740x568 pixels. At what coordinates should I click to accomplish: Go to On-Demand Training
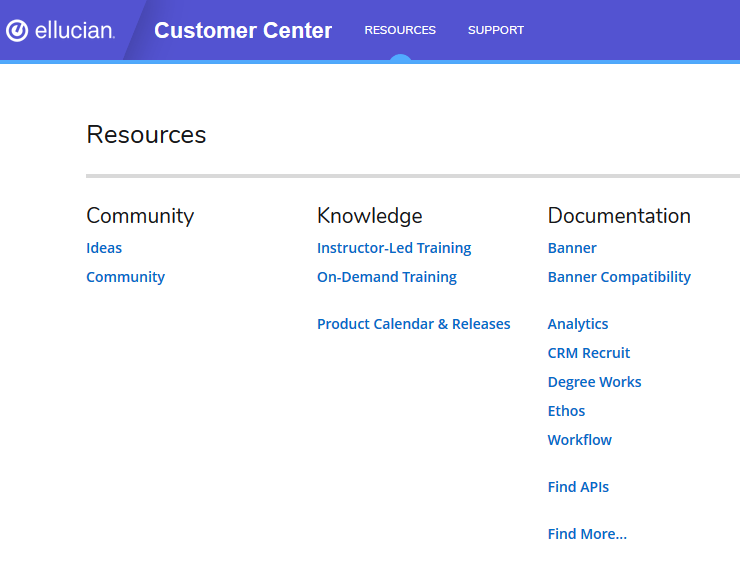coord(386,277)
